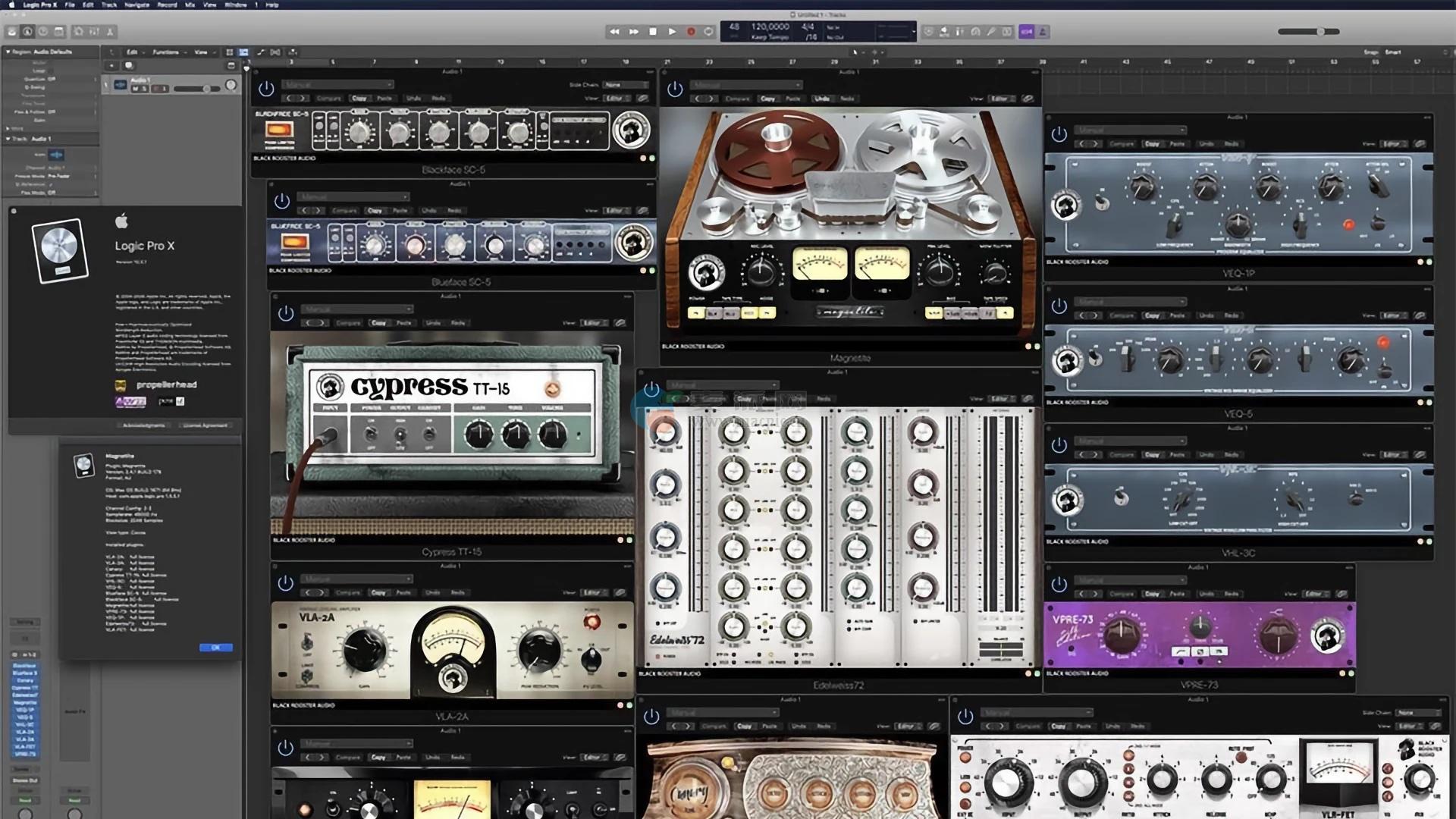
Task: Click the License Agreement button in About window
Action: [205, 425]
